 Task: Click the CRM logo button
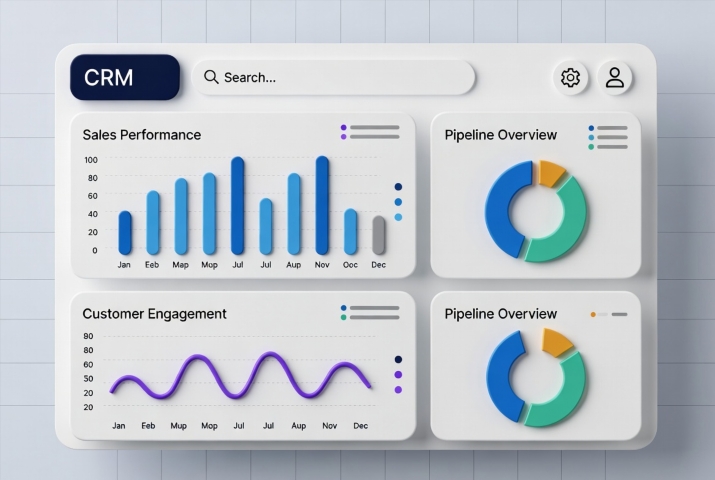pos(125,77)
